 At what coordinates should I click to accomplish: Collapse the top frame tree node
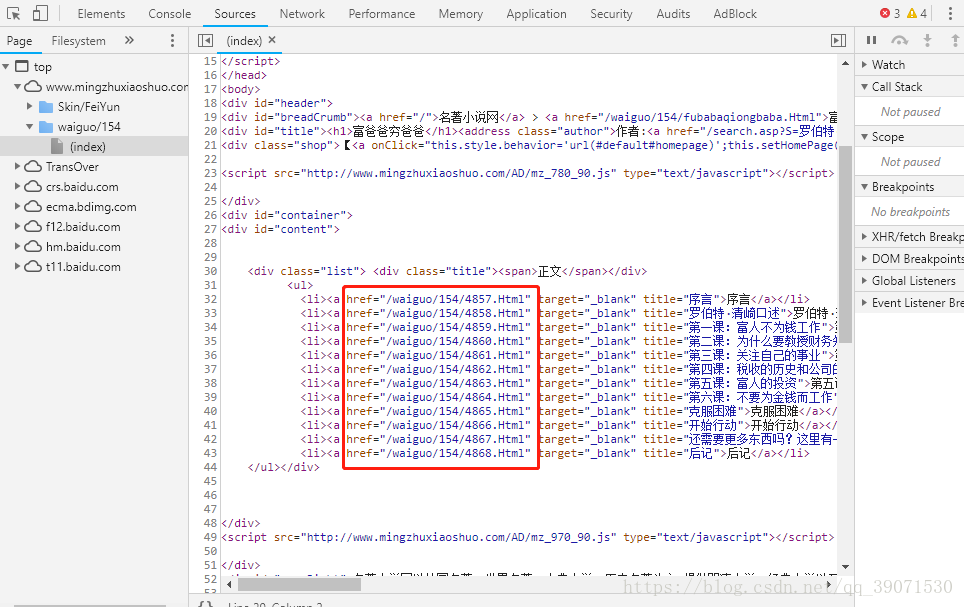6,66
